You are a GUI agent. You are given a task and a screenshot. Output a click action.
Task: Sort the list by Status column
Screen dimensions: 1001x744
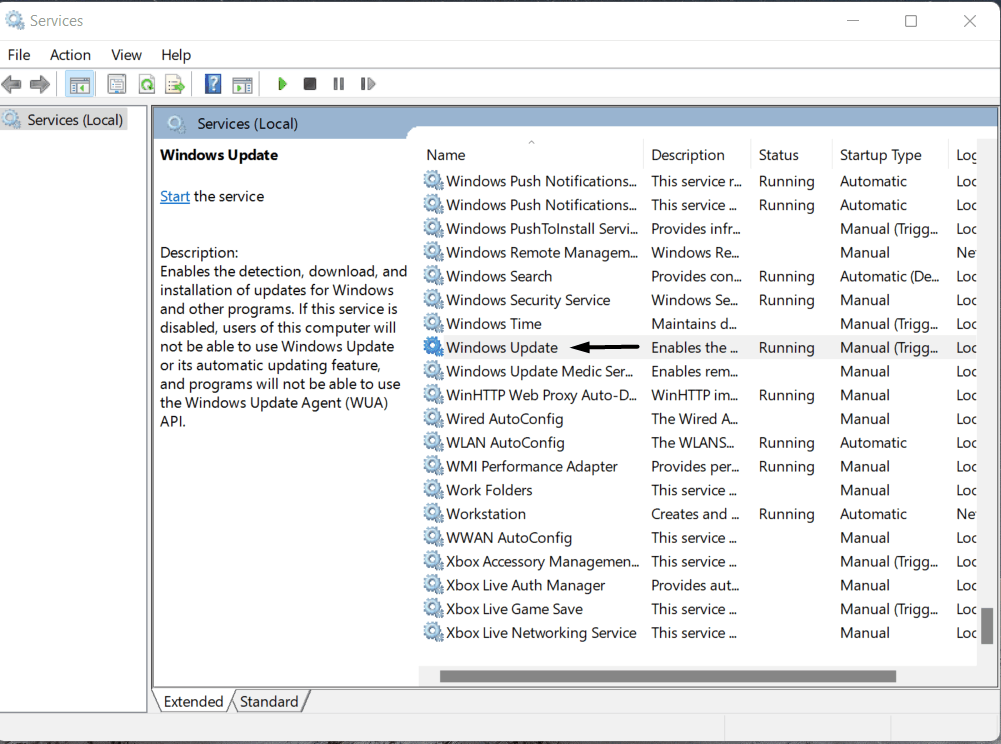778,155
